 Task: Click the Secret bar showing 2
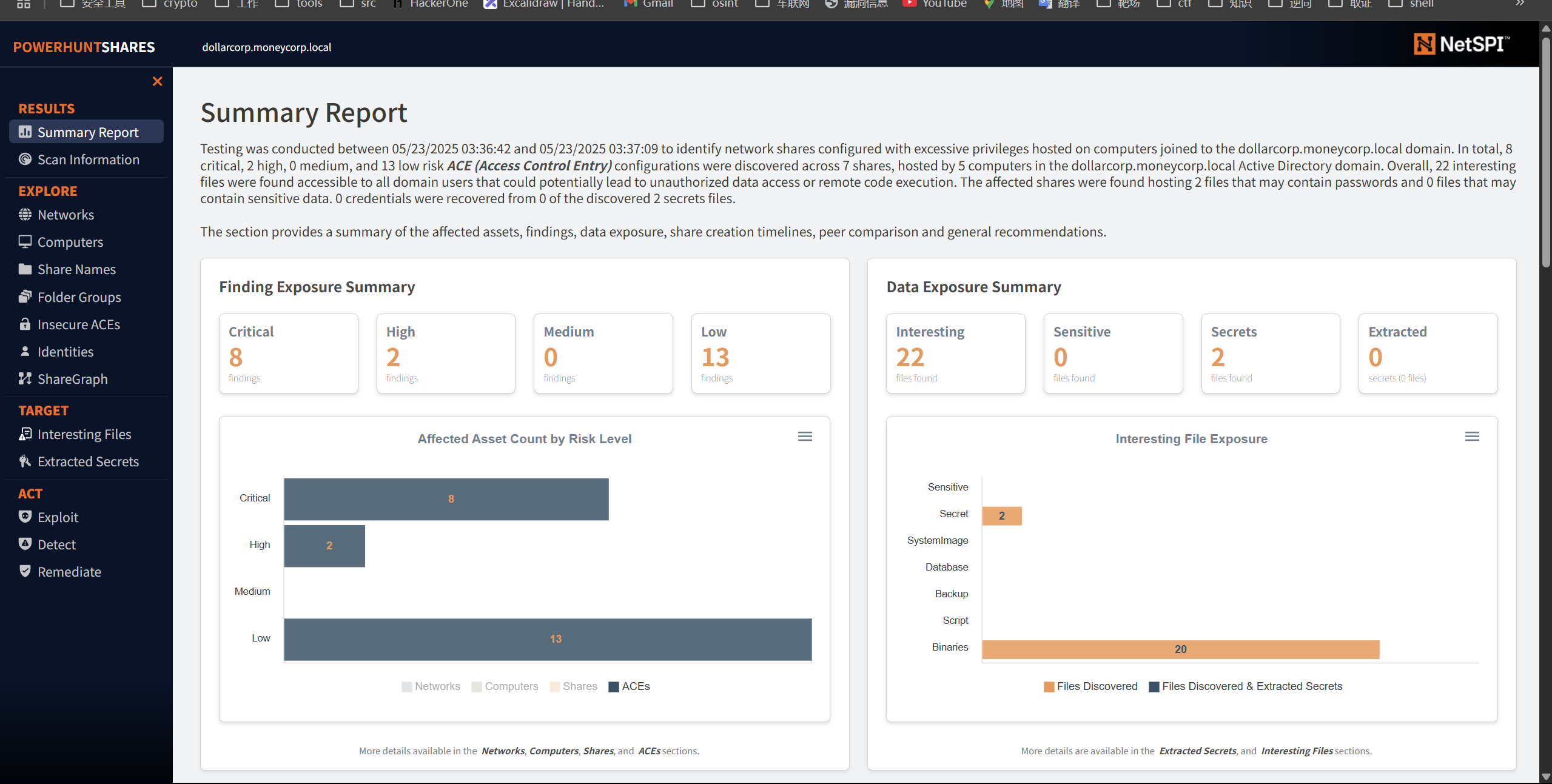click(x=1002, y=515)
